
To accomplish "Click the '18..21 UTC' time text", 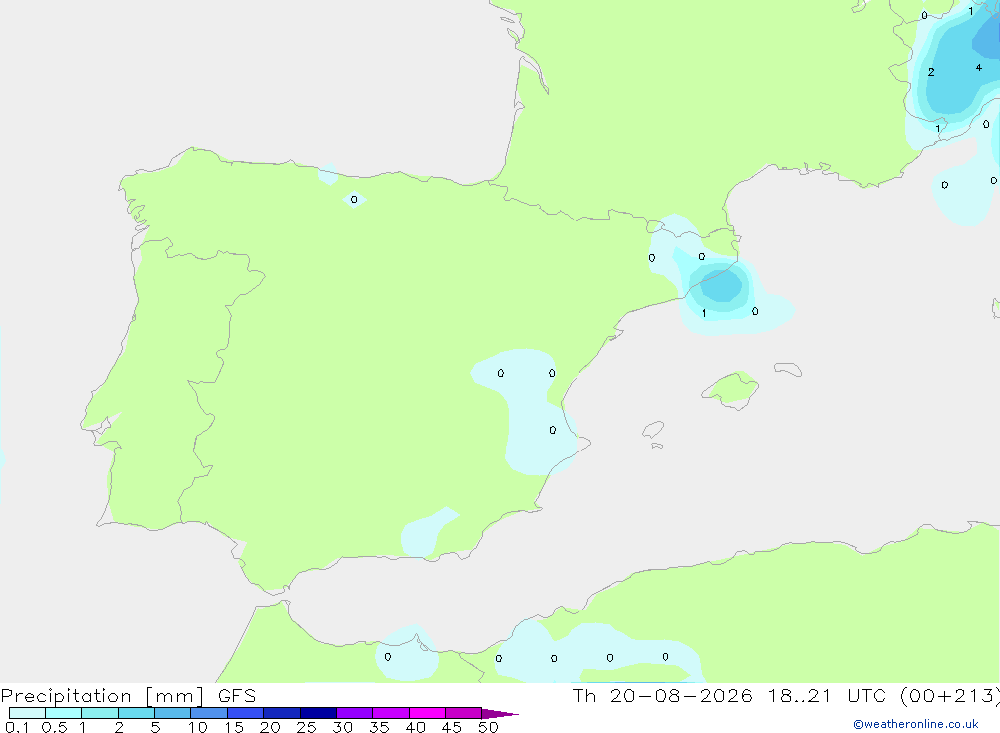I will 827,696.
